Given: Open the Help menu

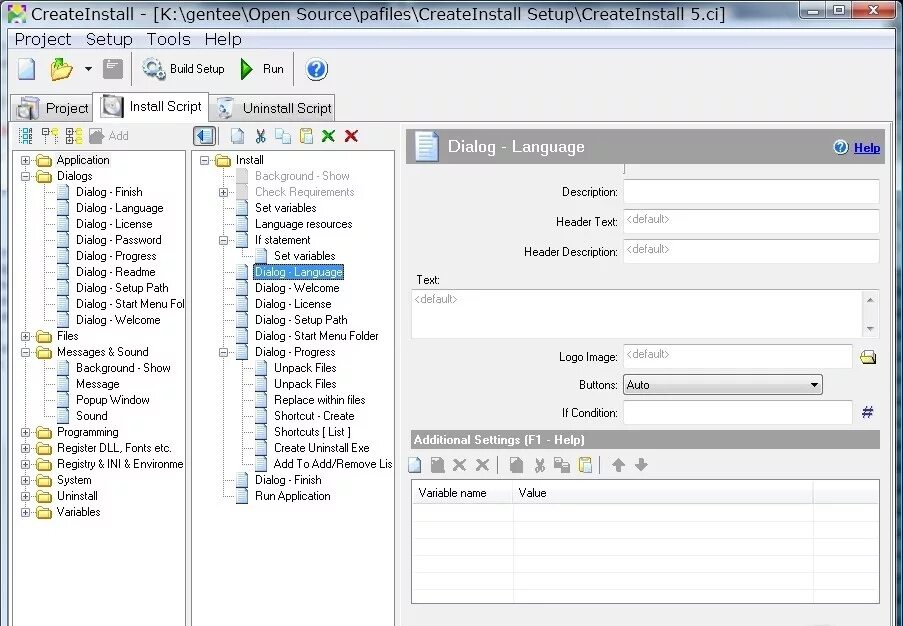Looking at the screenshot, I should point(223,39).
